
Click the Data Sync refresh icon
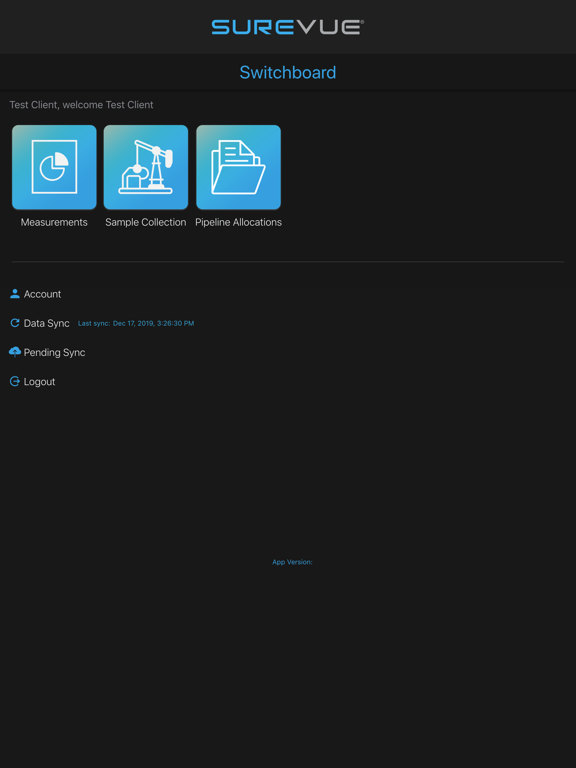coord(15,323)
